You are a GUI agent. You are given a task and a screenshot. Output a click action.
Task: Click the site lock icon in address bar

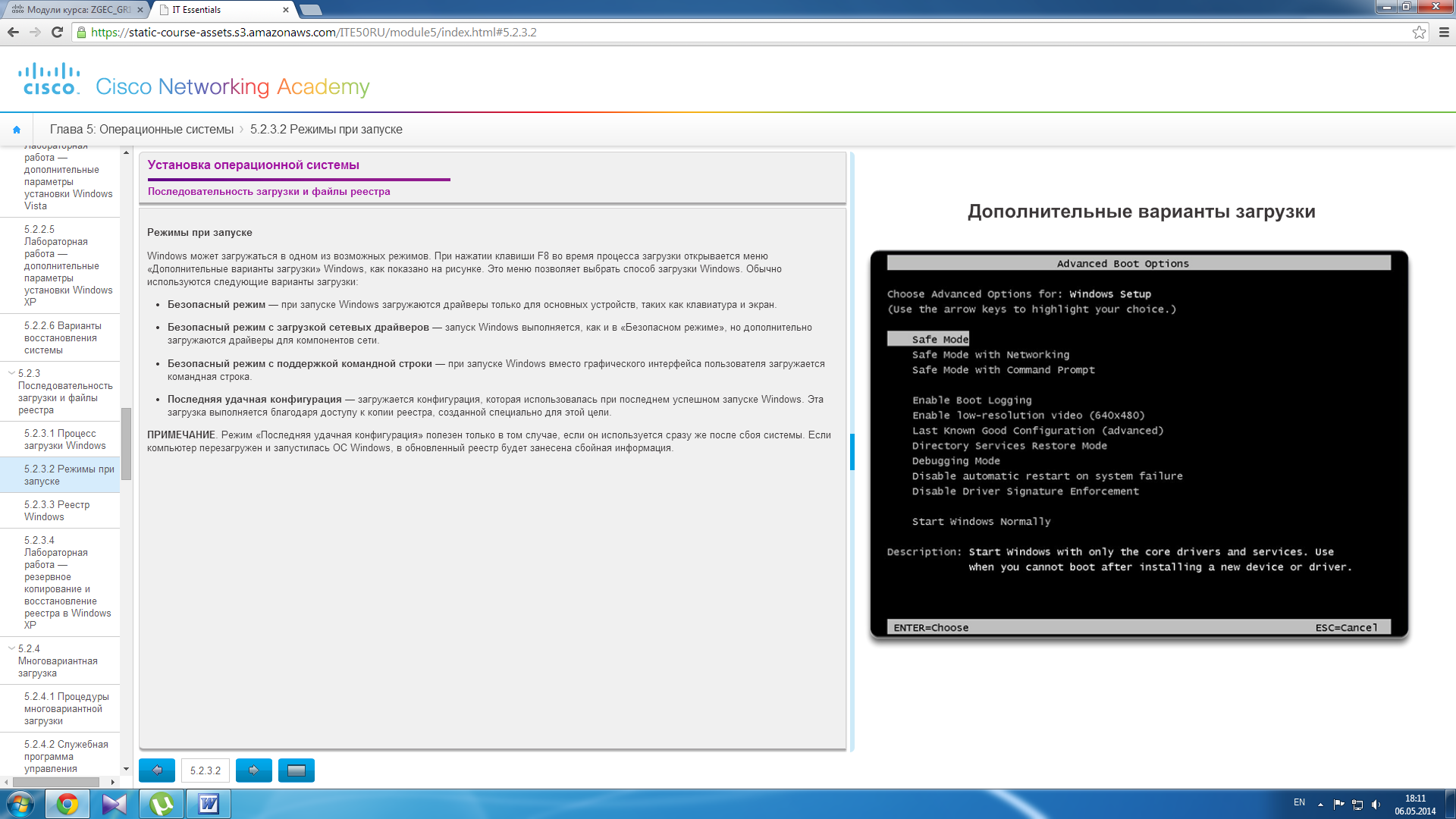[x=81, y=32]
